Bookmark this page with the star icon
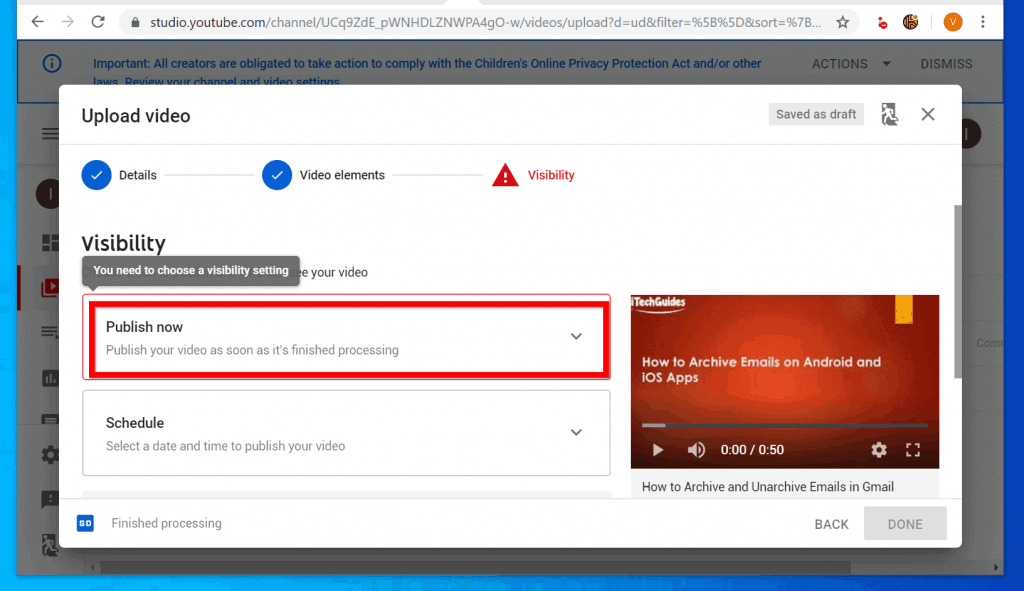The height and width of the screenshot is (591, 1024). 842,23
